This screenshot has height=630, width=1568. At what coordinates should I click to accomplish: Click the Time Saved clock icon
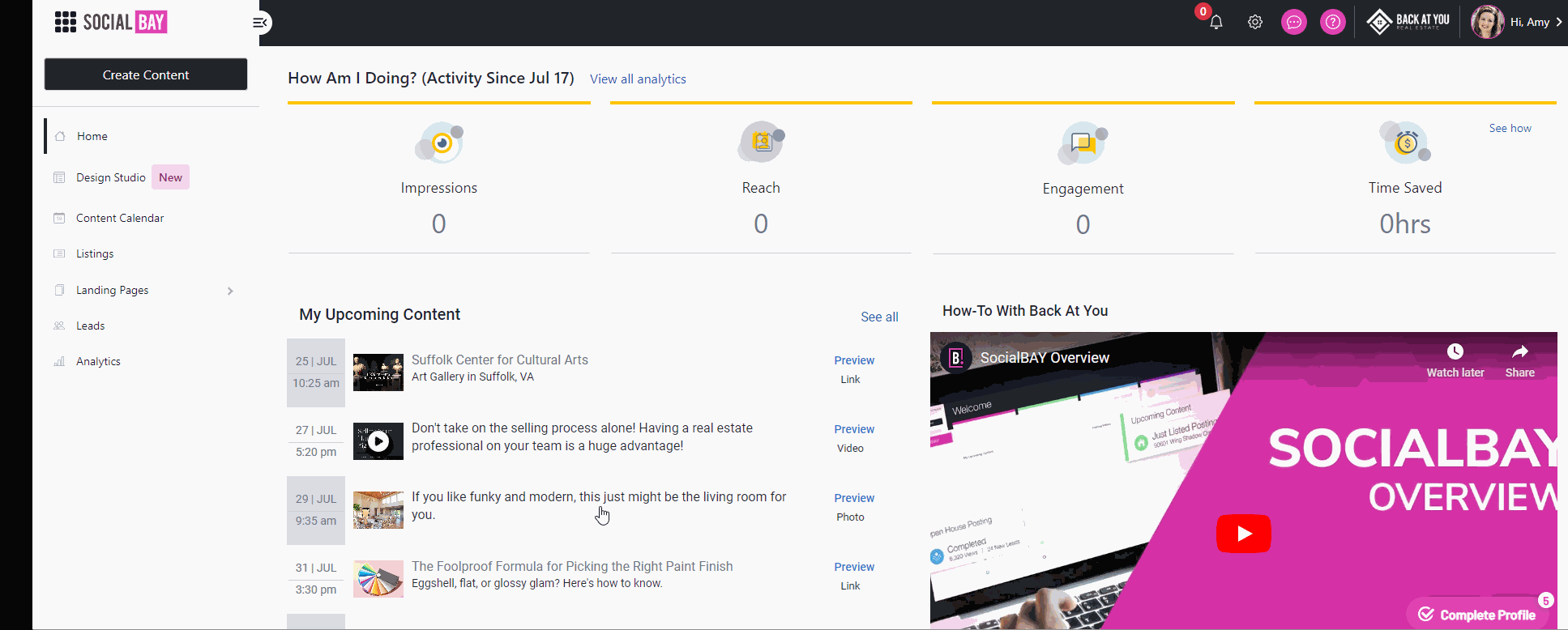coord(1406,143)
